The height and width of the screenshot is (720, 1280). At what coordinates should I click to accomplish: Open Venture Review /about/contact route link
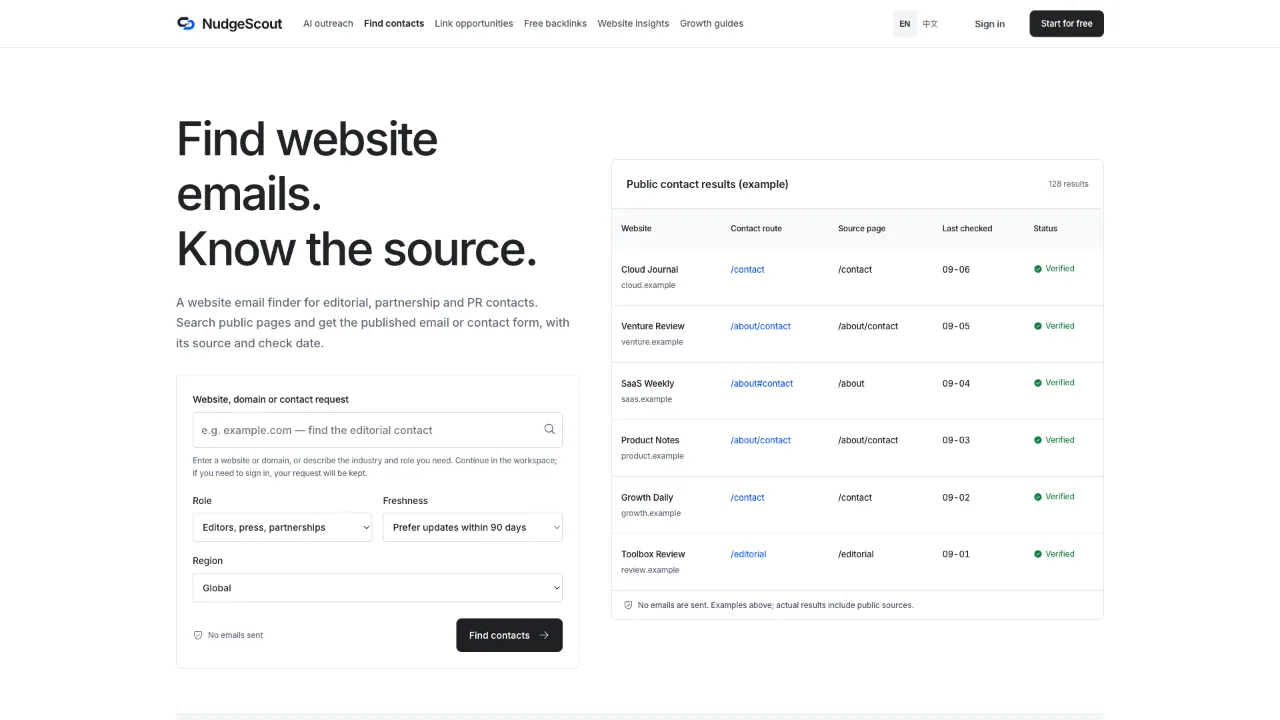pos(761,326)
